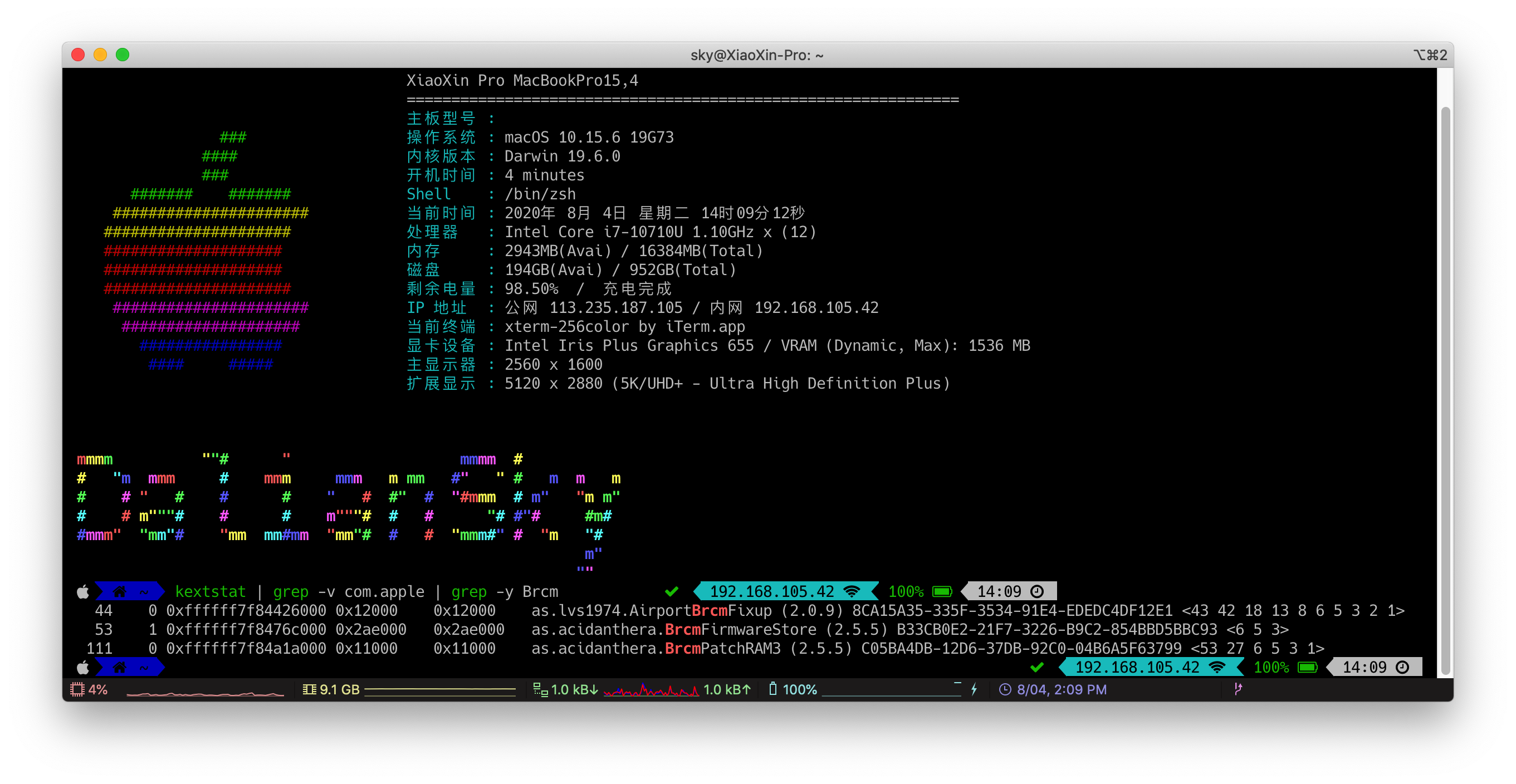1516x784 pixels.
Task: Click clock icon on the kextstat prompt line
Action: 1037,591
